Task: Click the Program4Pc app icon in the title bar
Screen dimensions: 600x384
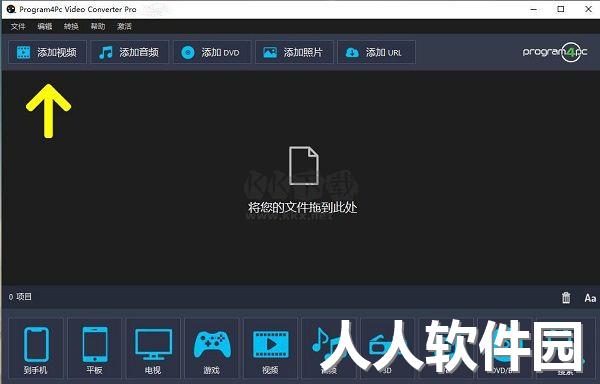Action: (x=11, y=9)
